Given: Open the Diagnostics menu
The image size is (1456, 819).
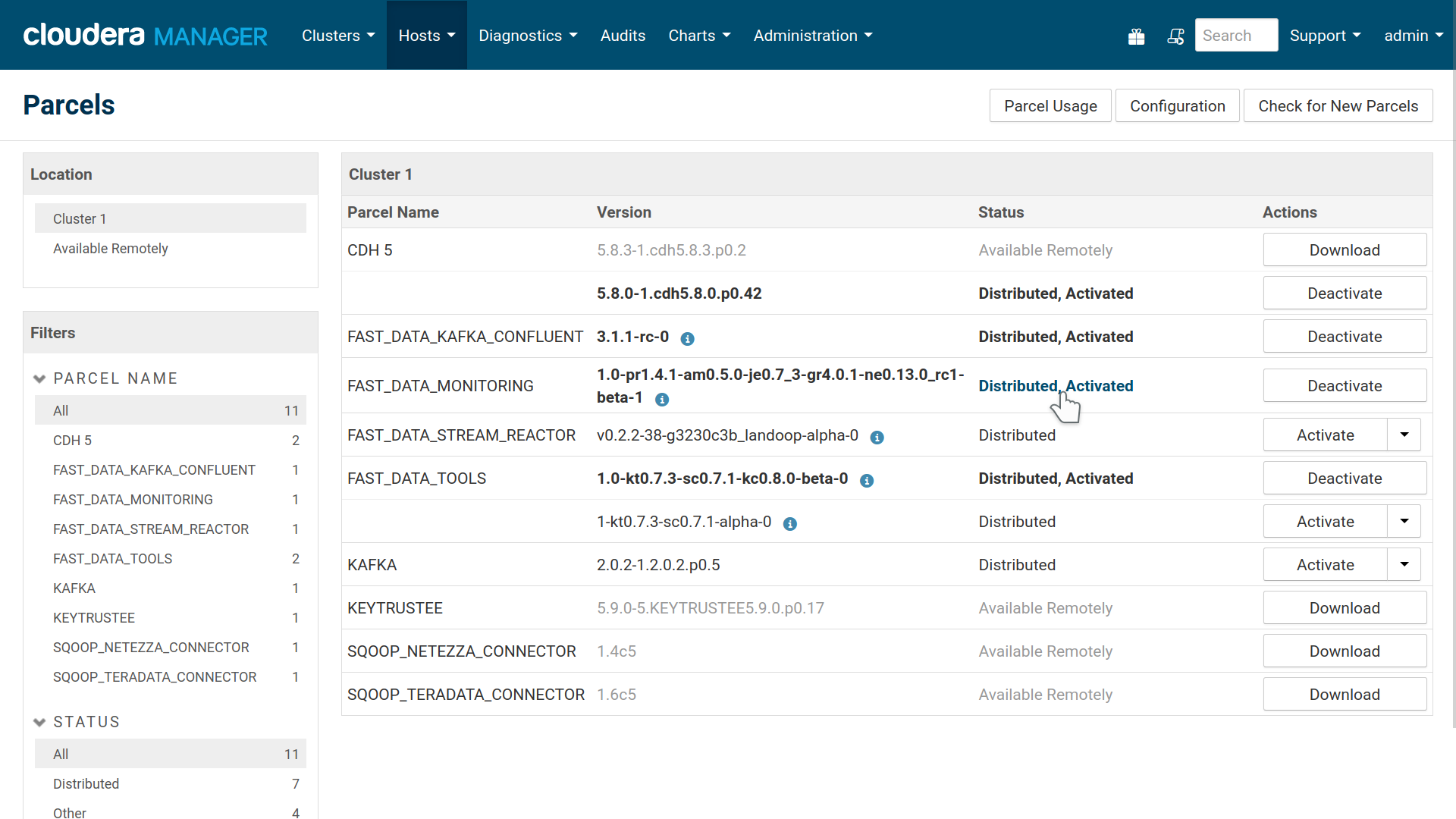Looking at the screenshot, I should (x=528, y=36).
